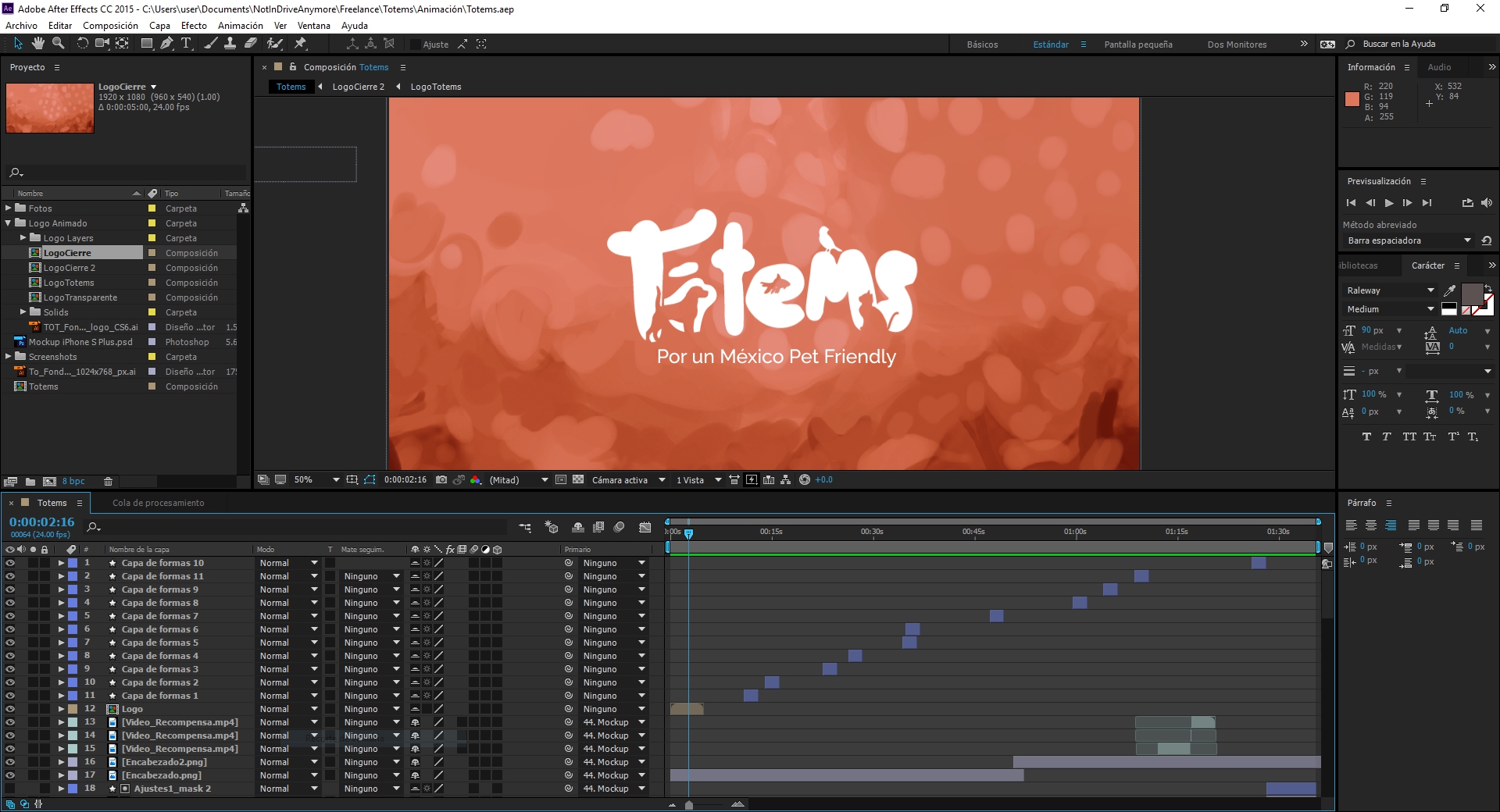Pick the Eraser tool
1500x812 pixels.
pos(251,44)
